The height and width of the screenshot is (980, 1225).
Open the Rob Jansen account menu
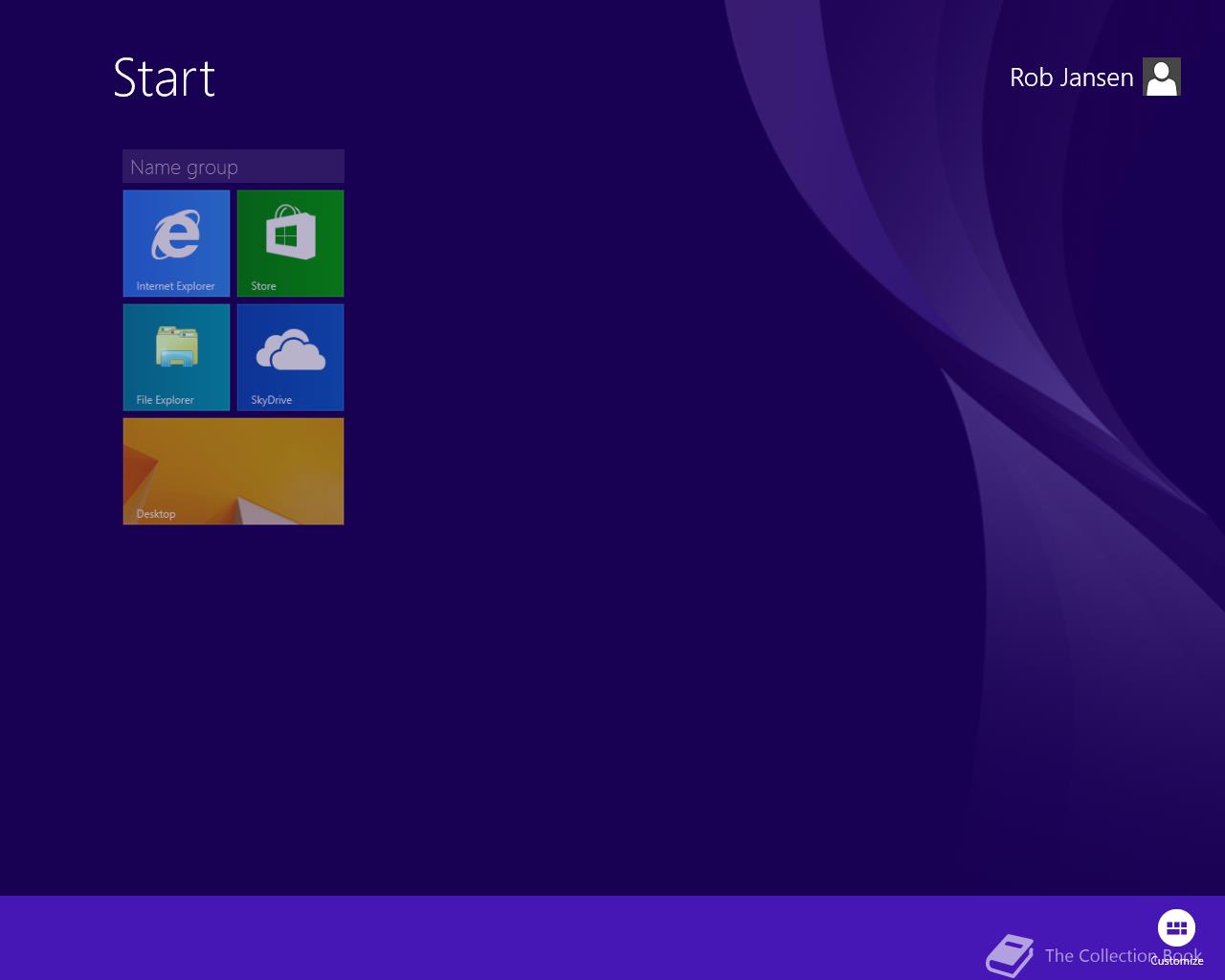pos(1071,78)
